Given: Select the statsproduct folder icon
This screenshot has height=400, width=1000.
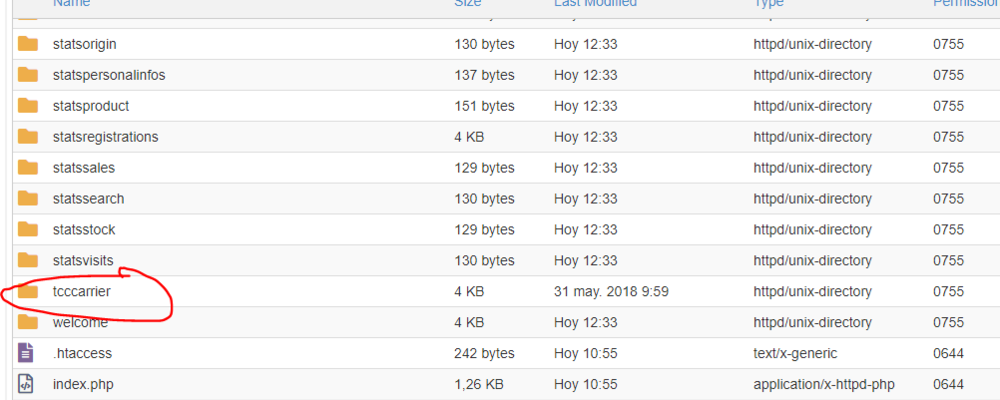Looking at the screenshot, I should (x=28, y=106).
